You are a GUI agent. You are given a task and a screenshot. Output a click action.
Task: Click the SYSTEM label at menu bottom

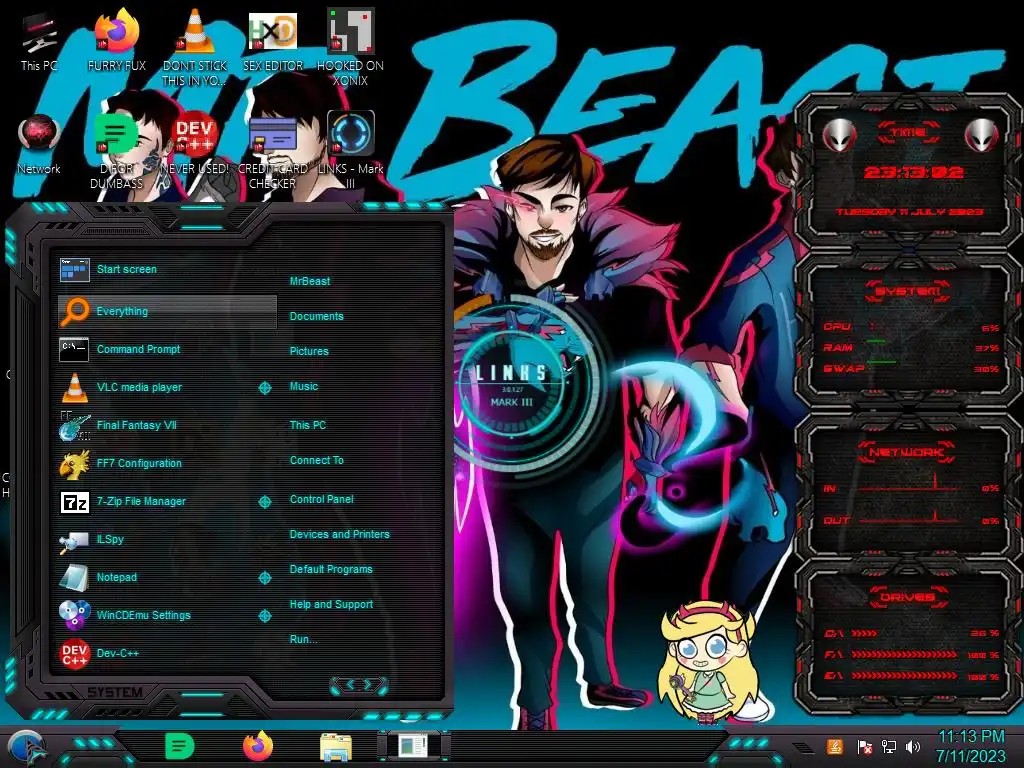(x=115, y=692)
